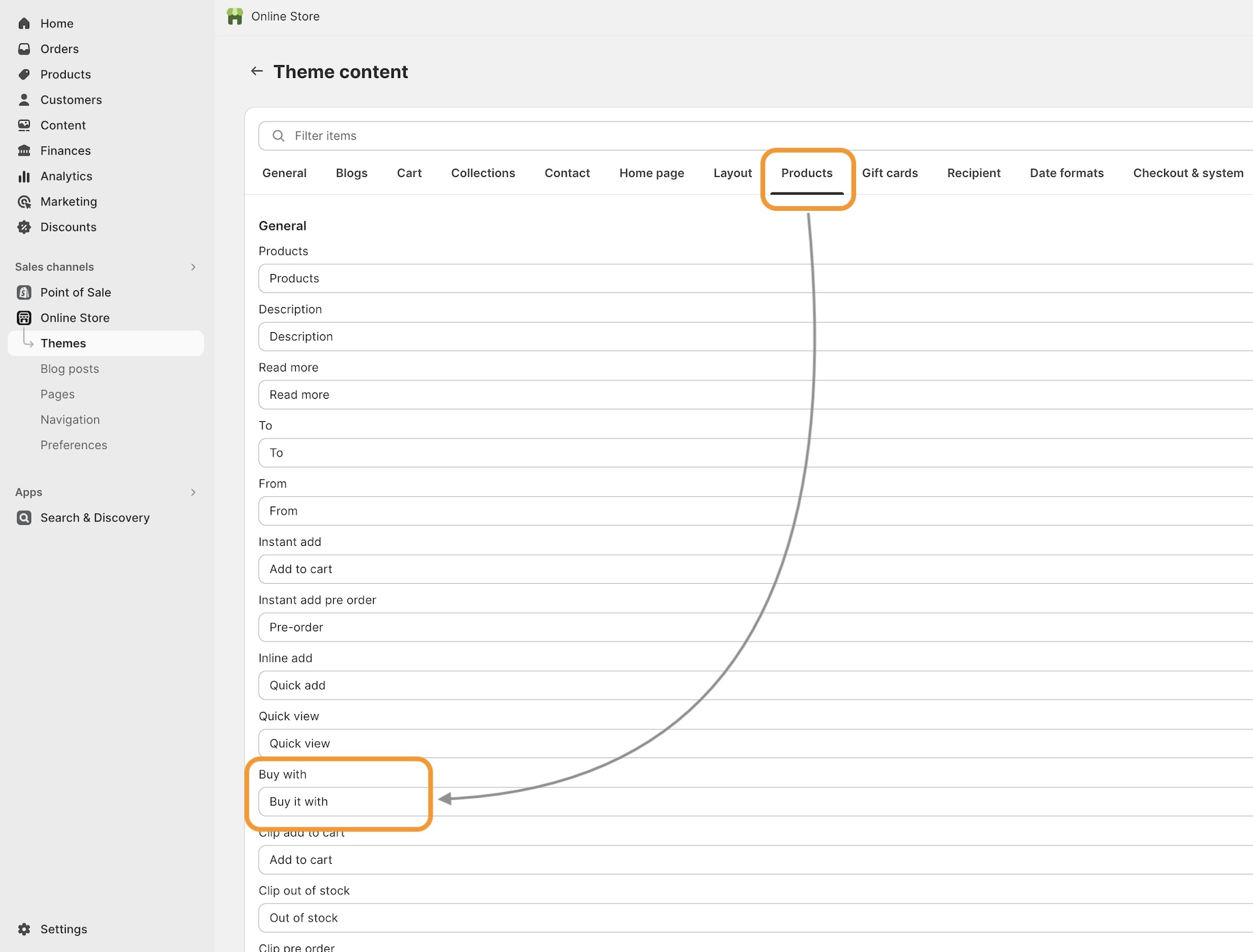Open Navigation under Online Store

(x=70, y=420)
